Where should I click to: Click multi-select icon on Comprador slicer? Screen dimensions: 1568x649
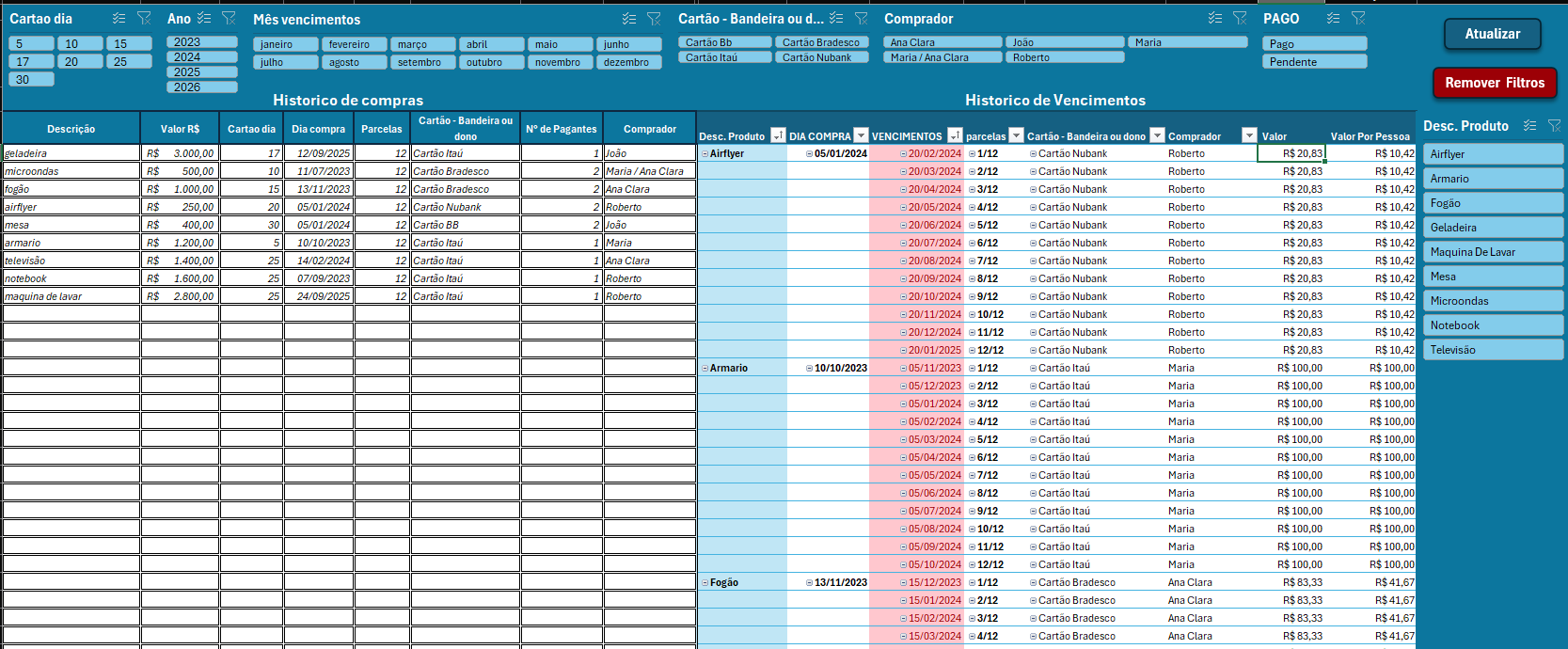(1215, 19)
